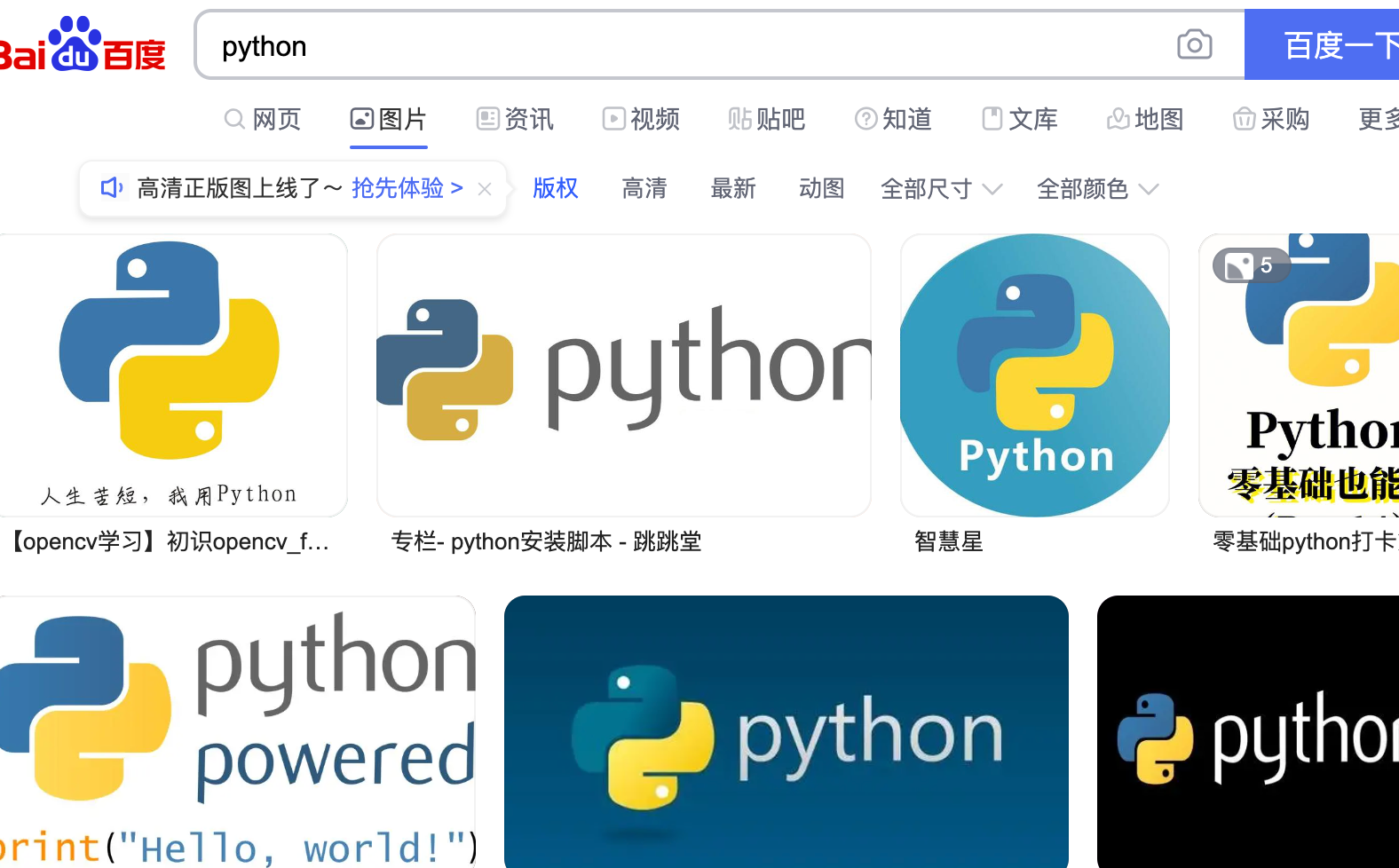This screenshot has width=1399, height=868.
Task: Open the 采购 tab
Action: tap(1271, 119)
